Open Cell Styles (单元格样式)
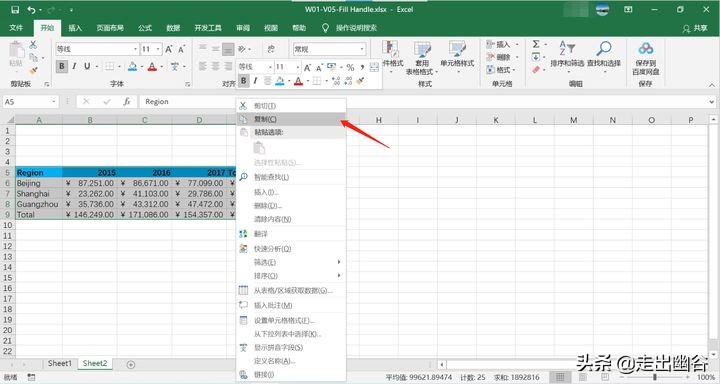Image resolution: width=720 pixels, height=384 pixels. [x=457, y=58]
